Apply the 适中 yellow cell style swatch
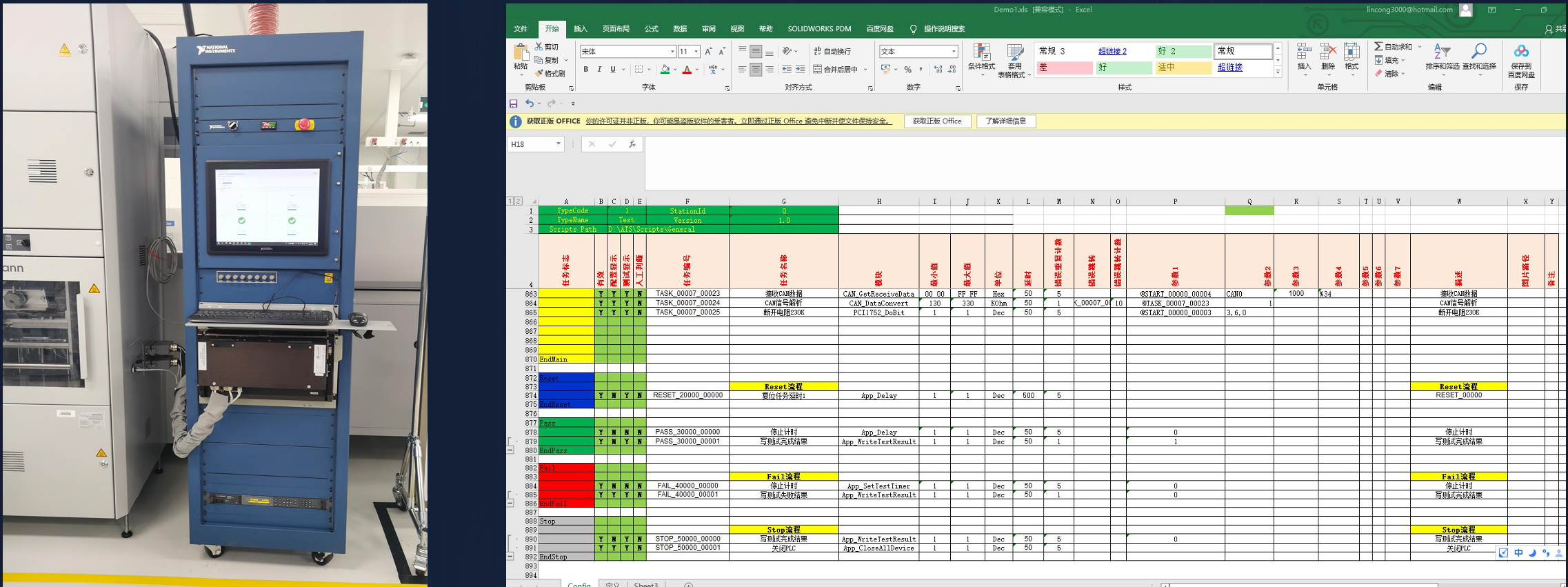Viewport: 1568px width, 587px height. pyautogui.click(x=1183, y=68)
